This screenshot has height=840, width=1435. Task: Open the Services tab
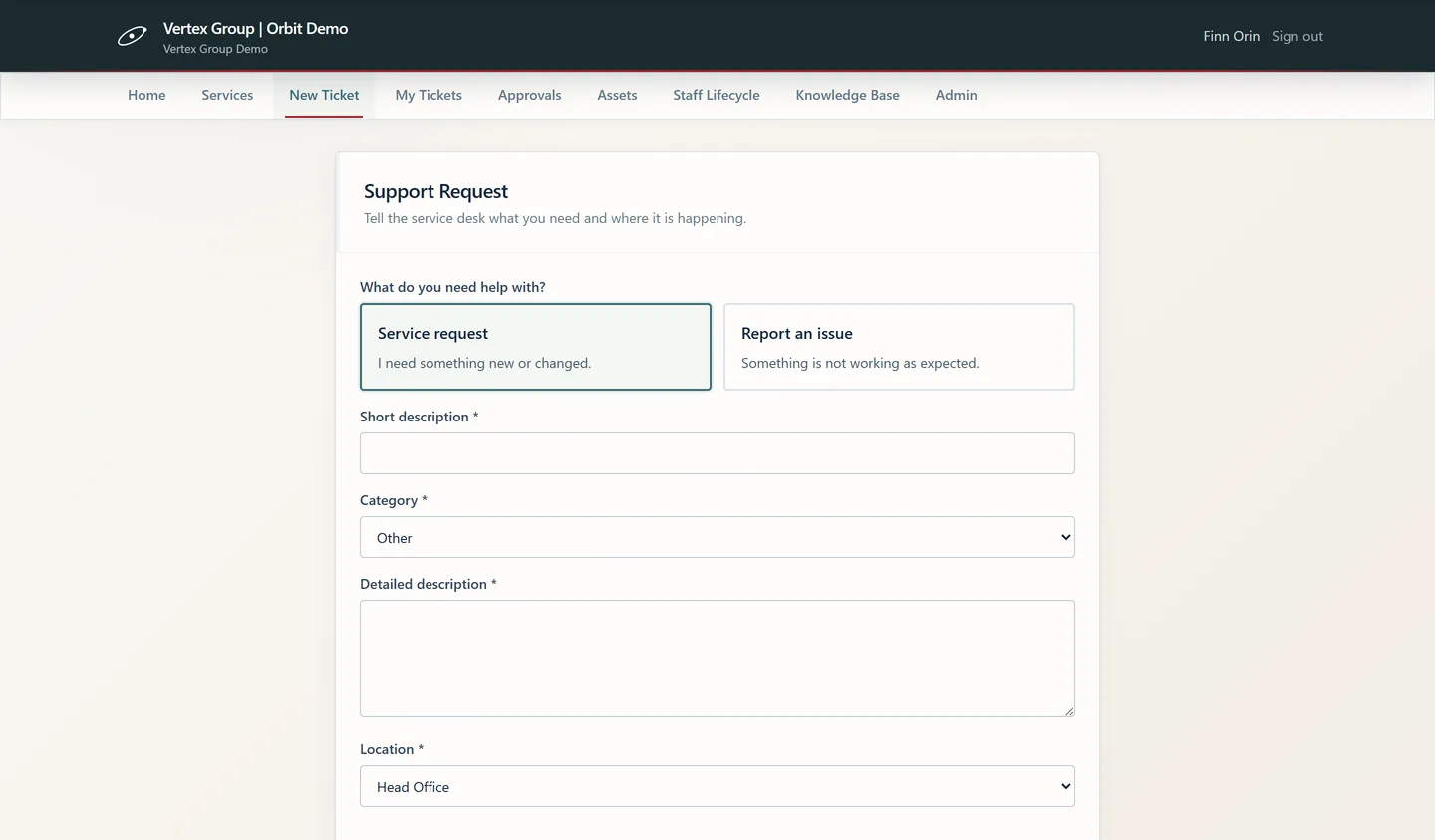click(x=227, y=95)
